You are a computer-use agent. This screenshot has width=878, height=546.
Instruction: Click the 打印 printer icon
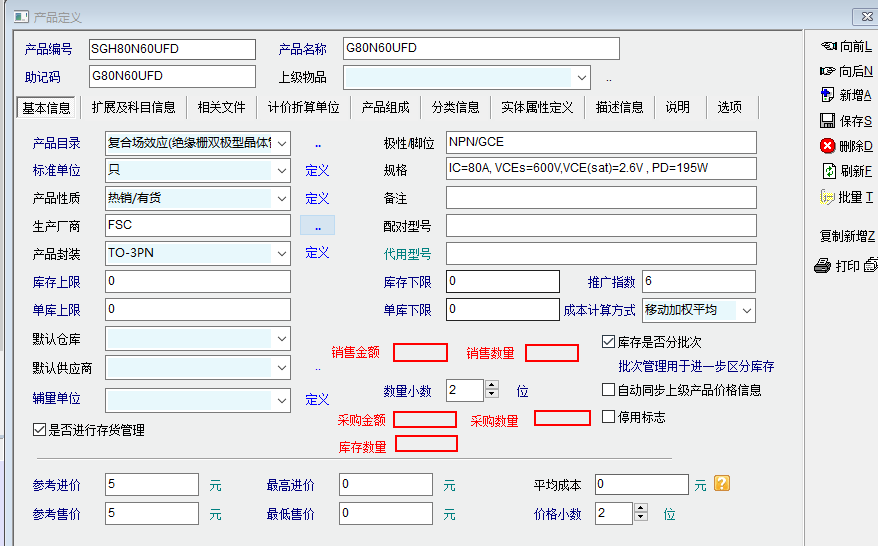point(823,266)
